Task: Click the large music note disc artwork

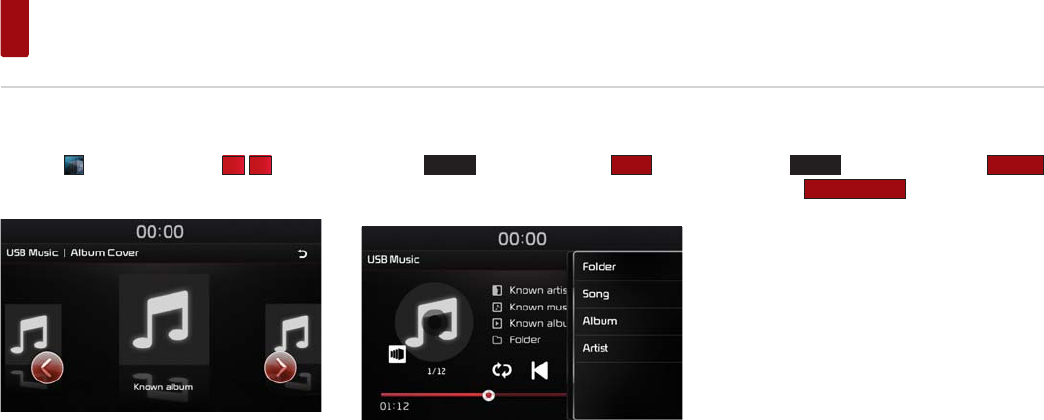Action: 435,321
